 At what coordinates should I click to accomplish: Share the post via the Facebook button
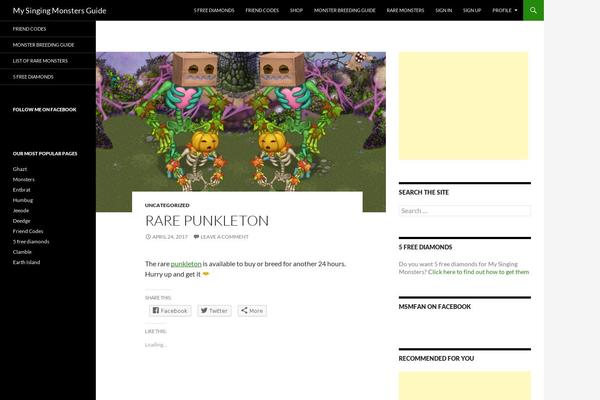[170, 310]
